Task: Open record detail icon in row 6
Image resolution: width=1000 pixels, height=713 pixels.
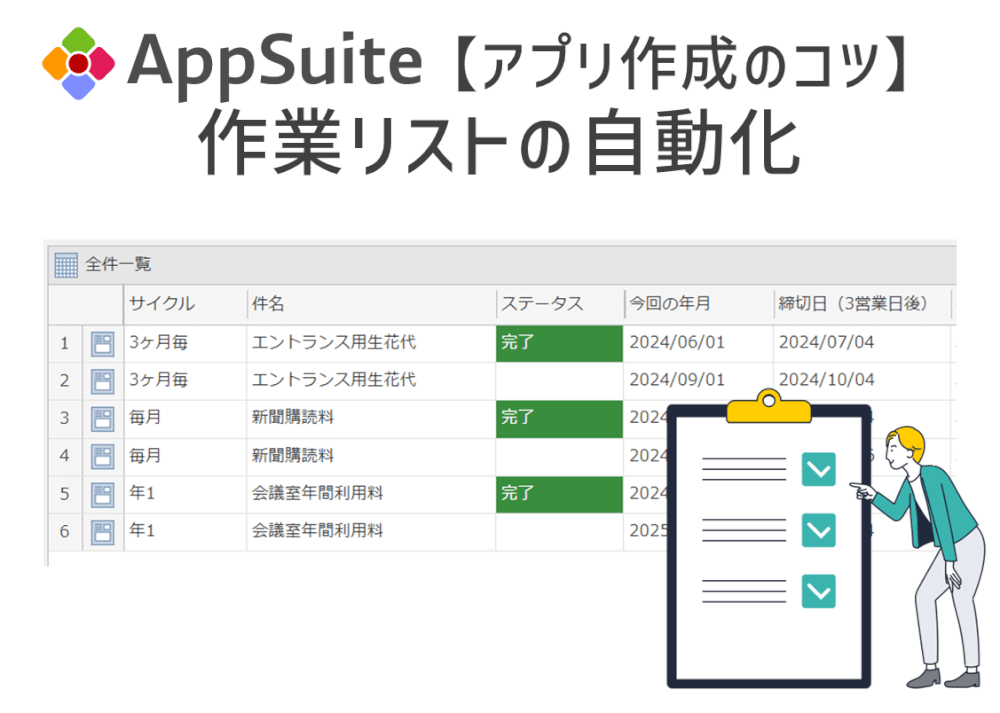Action: (103, 532)
